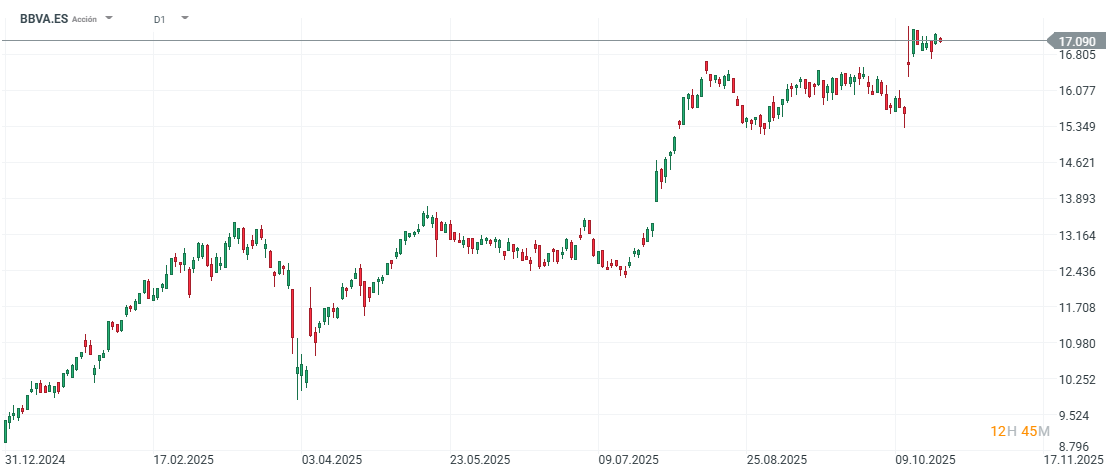Click the 10.252 price axis label
Viewport: 1119px width, 476px height.
click(1077, 380)
